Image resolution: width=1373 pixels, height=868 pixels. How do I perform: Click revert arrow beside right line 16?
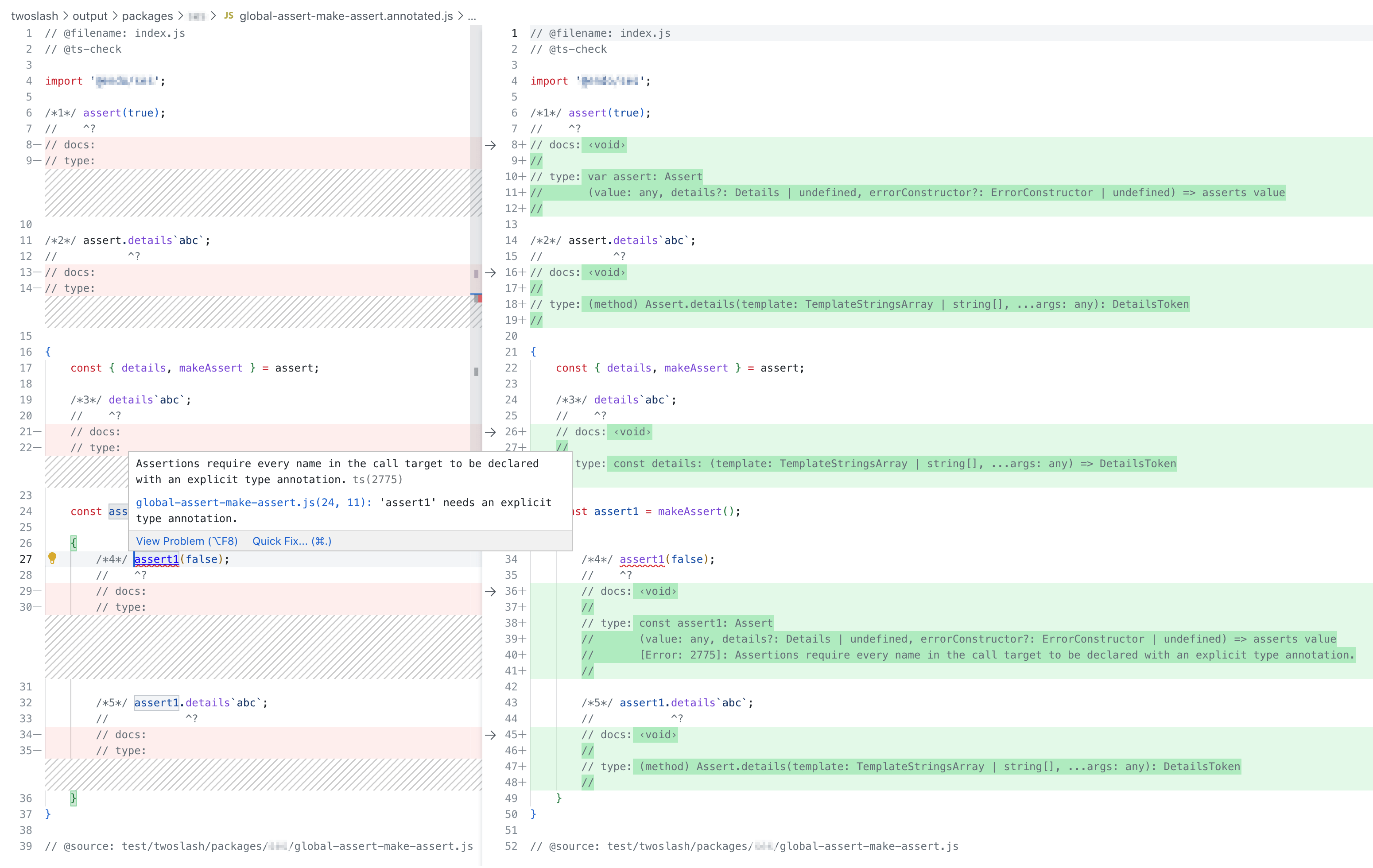coord(490,273)
